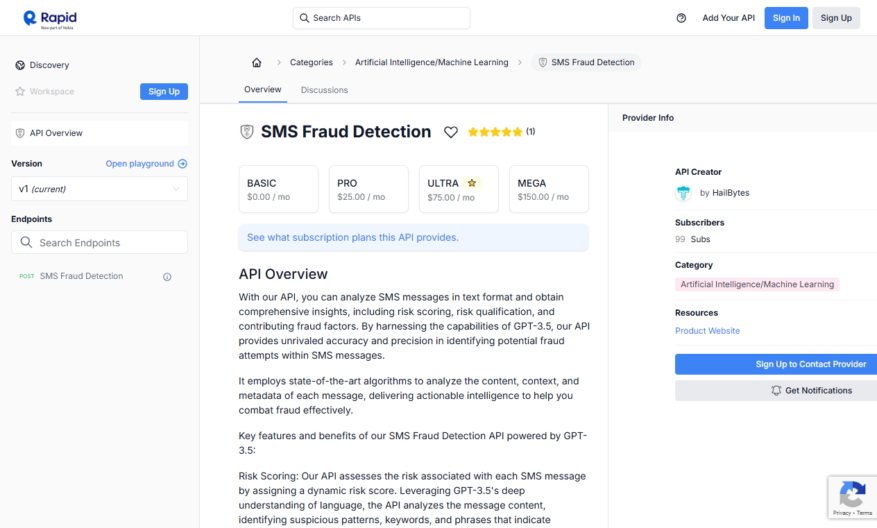Go to home via breadcrumb house icon
Screen dimensions: 877x528
257,63
